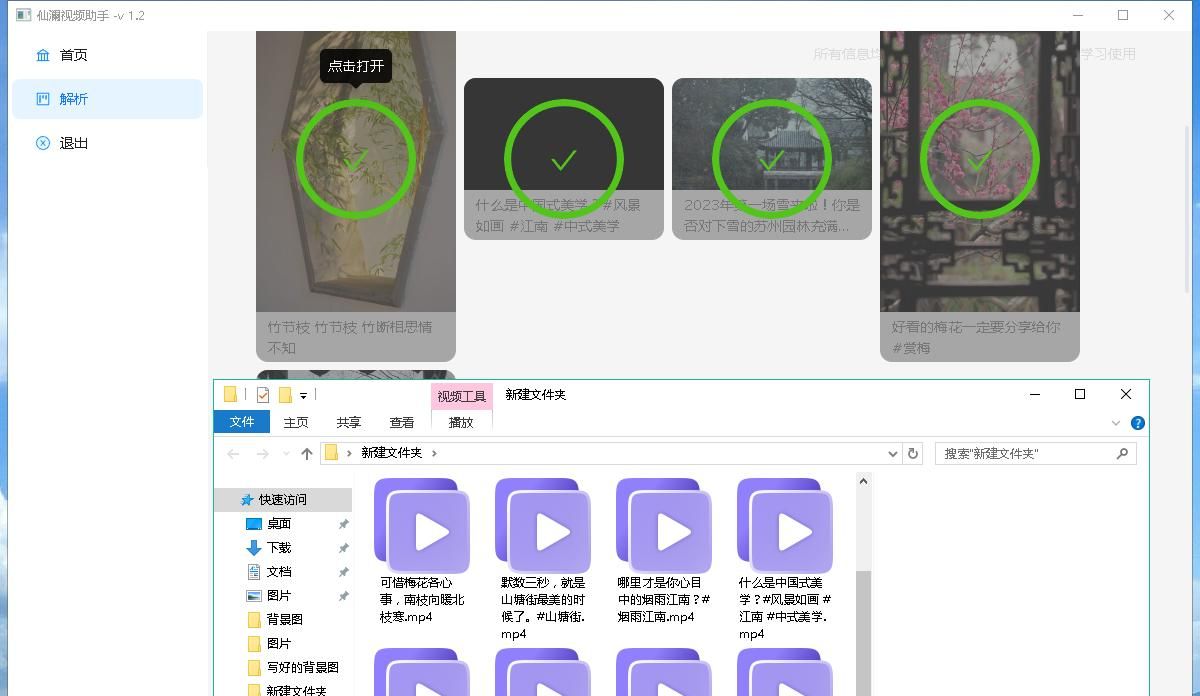Click the pin icon beside 下载
The width and height of the screenshot is (1200, 696).
[x=343, y=548]
